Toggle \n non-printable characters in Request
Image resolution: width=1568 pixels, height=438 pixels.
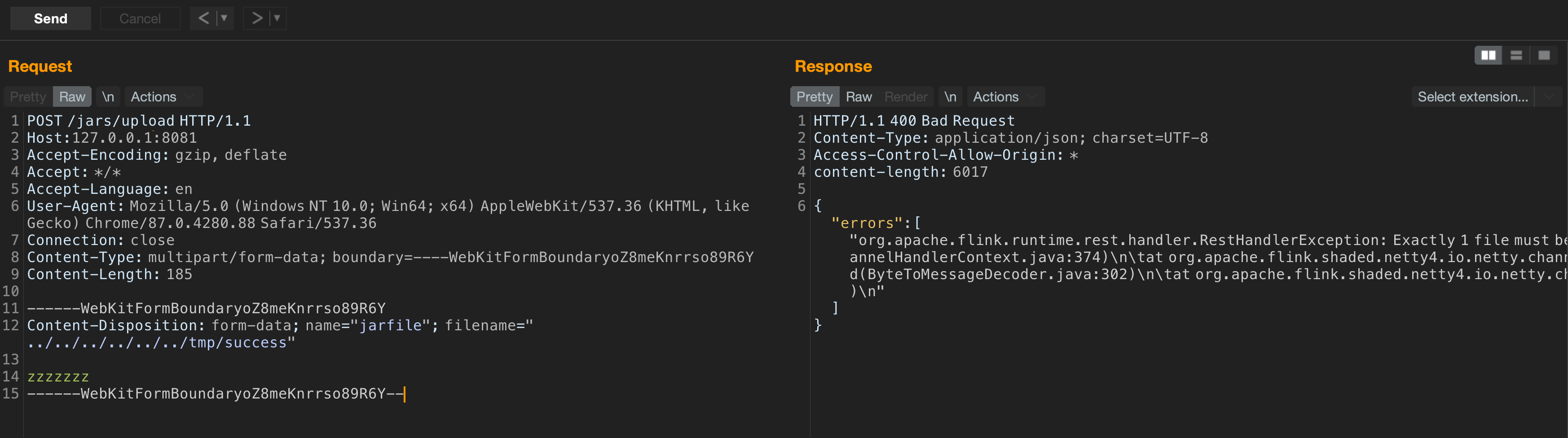tap(108, 97)
